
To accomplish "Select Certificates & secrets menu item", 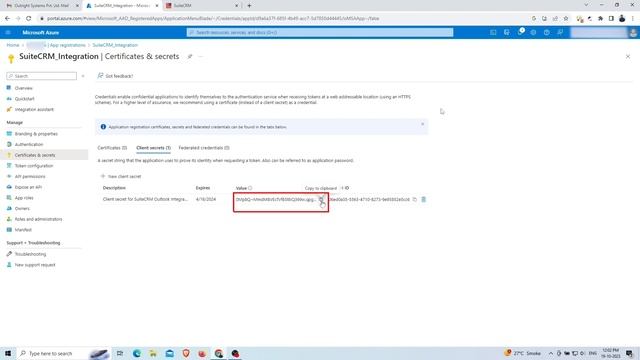I will click(x=44, y=155).
